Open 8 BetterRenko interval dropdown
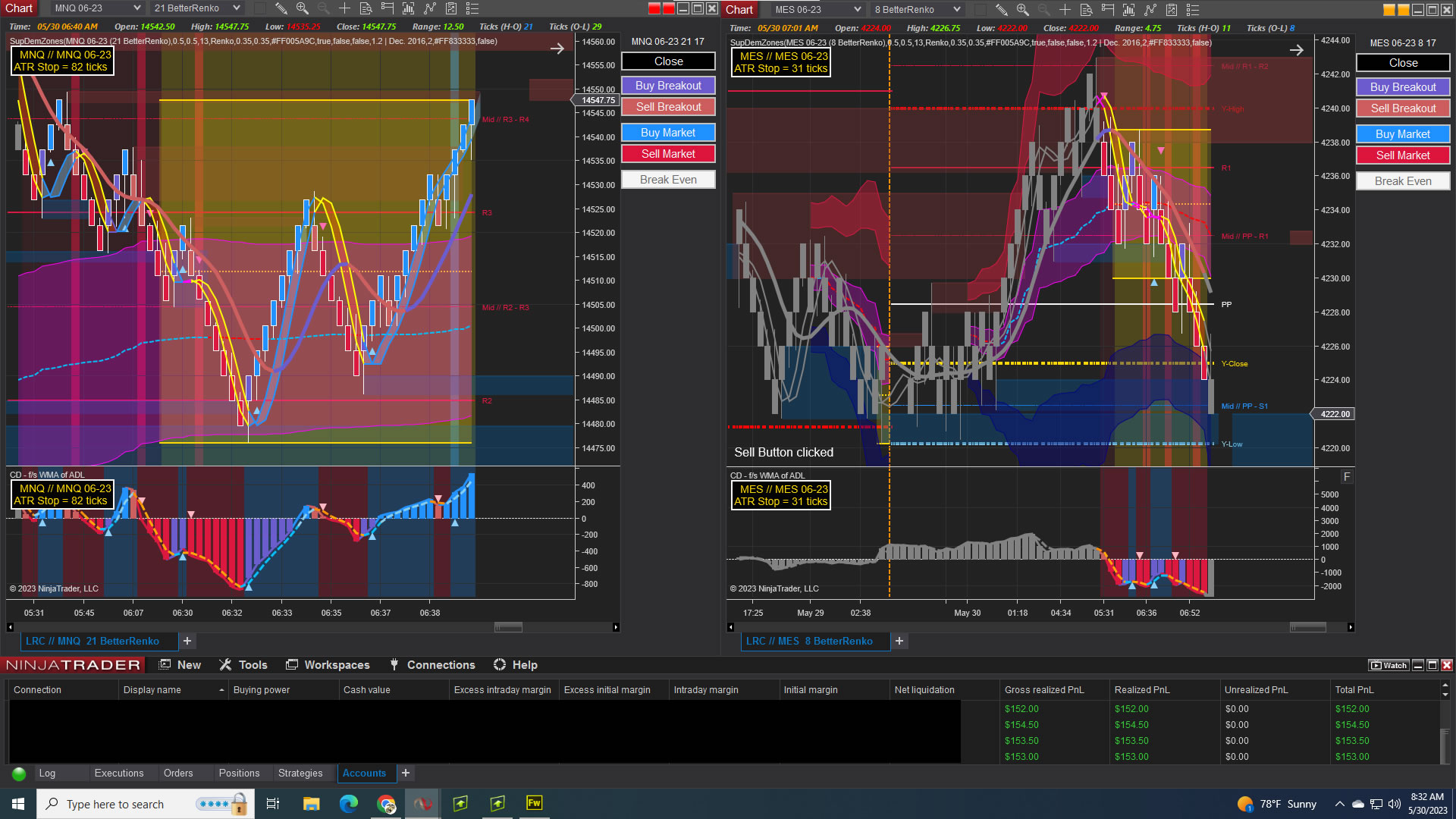This screenshot has width=1456, height=819. pos(918,10)
